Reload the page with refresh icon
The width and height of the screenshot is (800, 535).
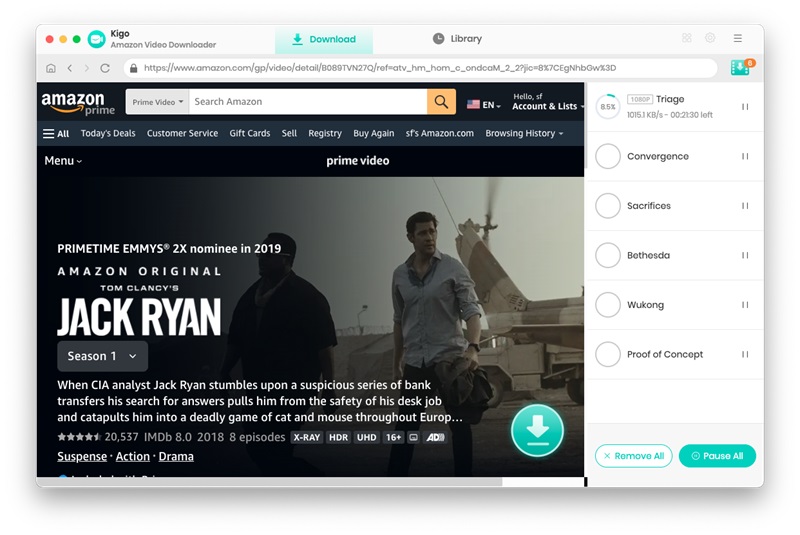point(105,68)
